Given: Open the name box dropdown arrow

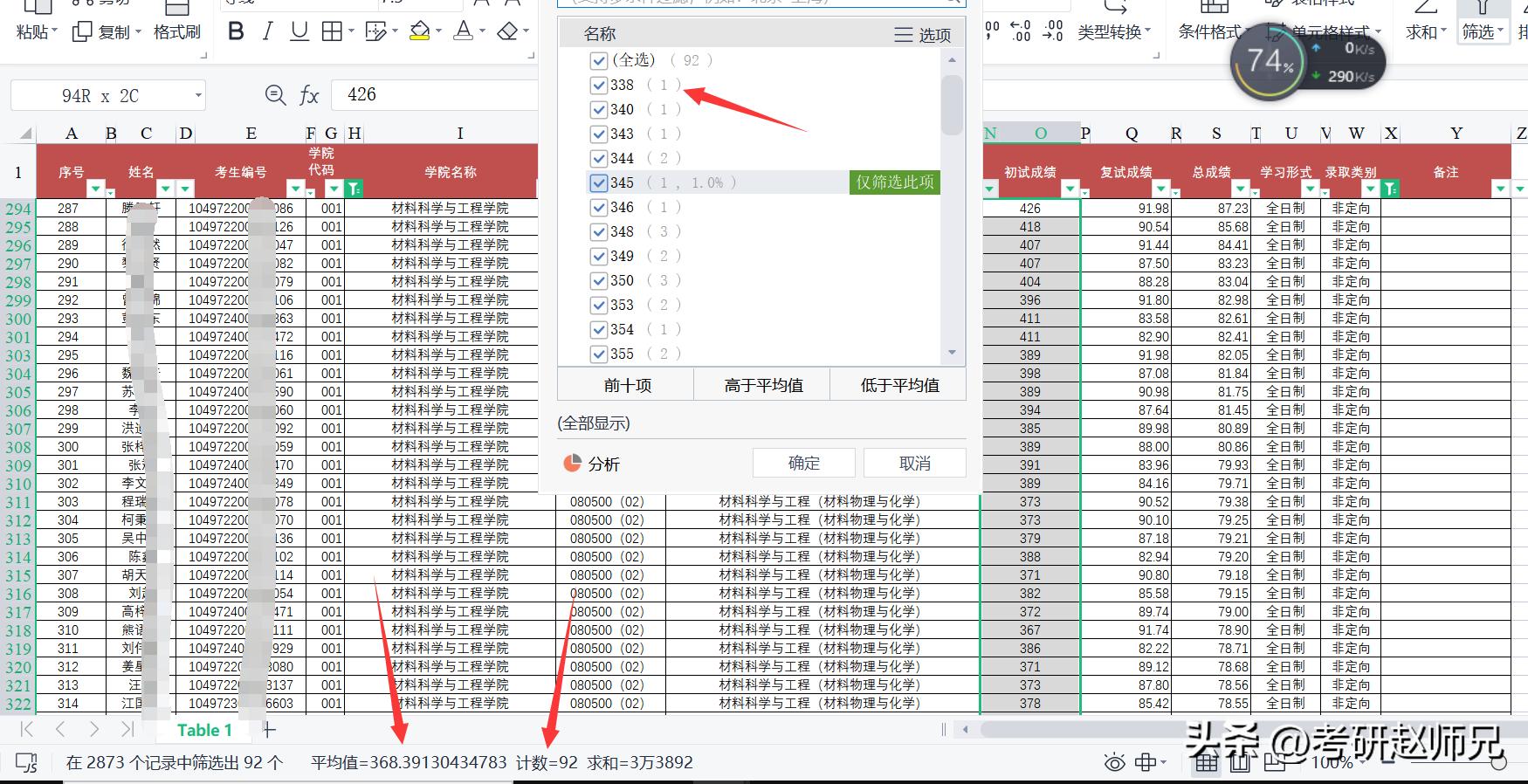Looking at the screenshot, I should [x=198, y=95].
